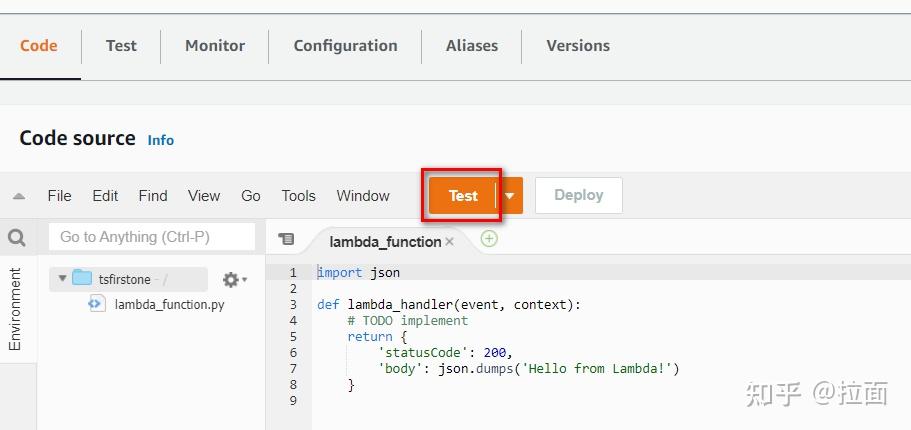Add a new tab with plus icon

489,238
